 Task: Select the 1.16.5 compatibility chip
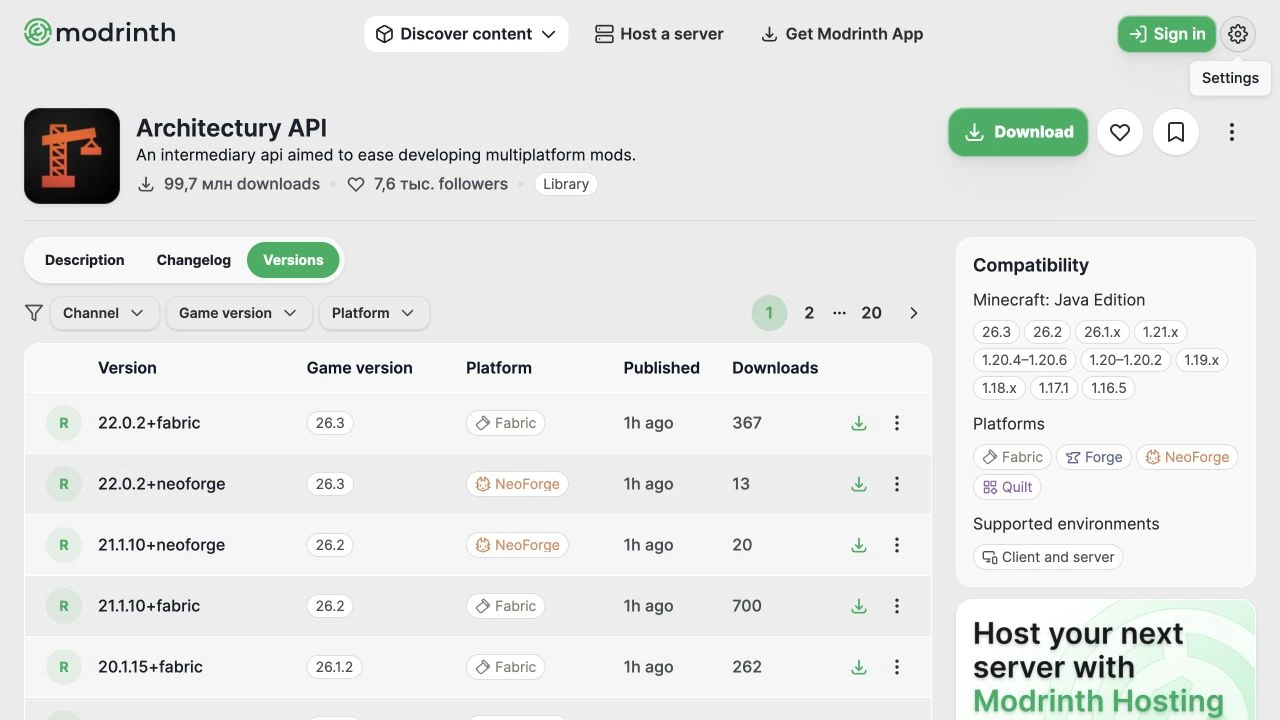[1109, 388]
